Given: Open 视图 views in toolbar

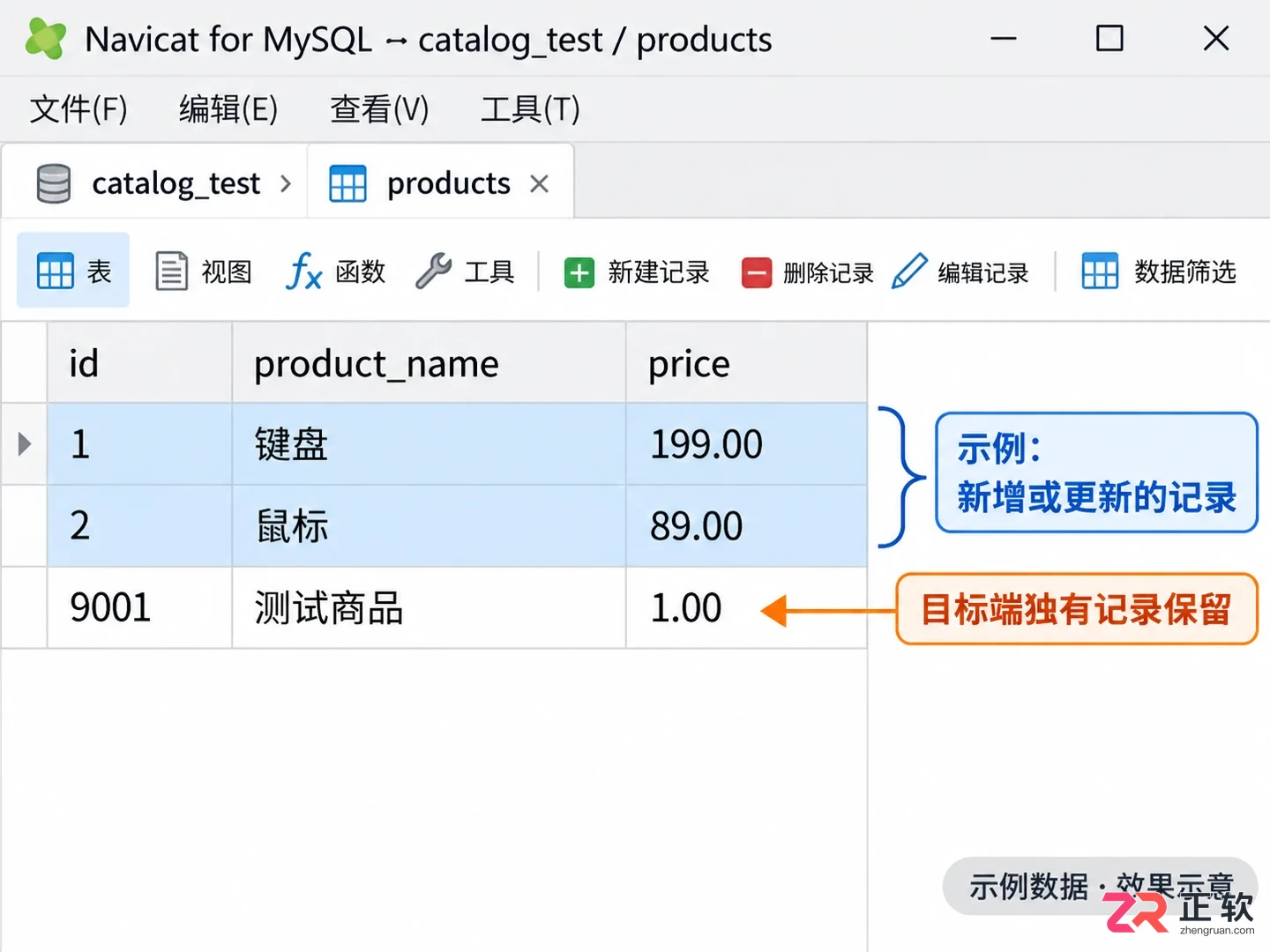Looking at the screenshot, I should click(x=204, y=271).
